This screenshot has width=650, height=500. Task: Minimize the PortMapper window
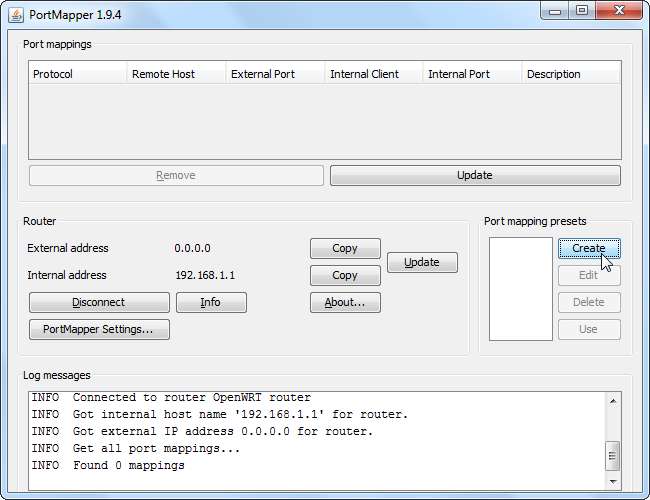[x=555, y=11]
